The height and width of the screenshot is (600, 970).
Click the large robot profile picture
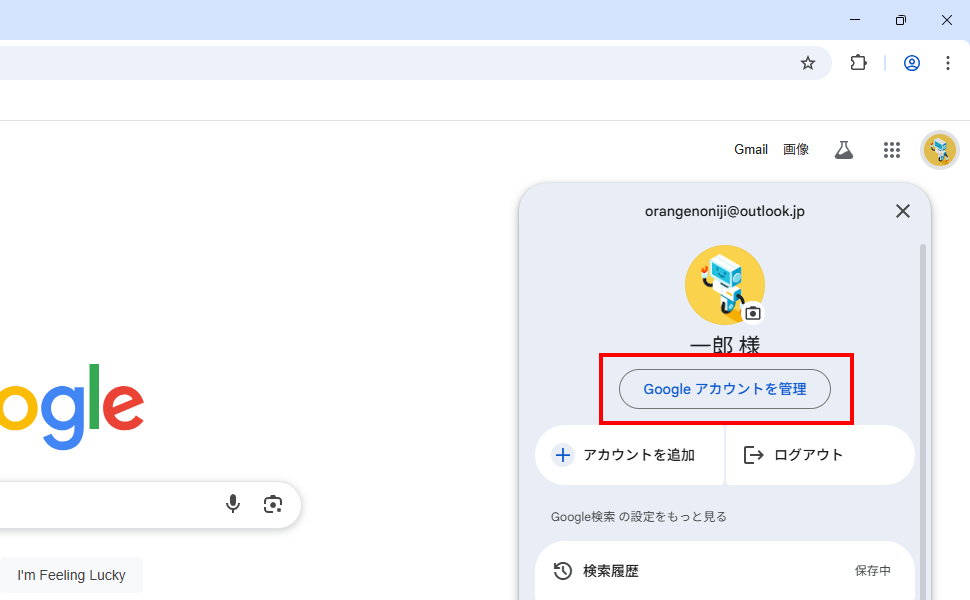(x=724, y=285)
